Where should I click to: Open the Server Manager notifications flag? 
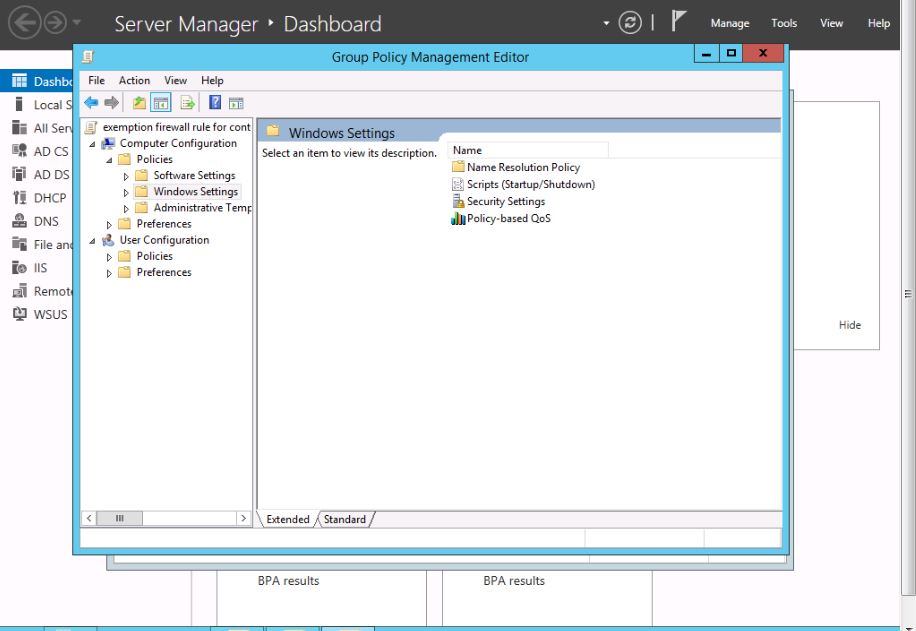pyautogui.click(x=678, y=22)
